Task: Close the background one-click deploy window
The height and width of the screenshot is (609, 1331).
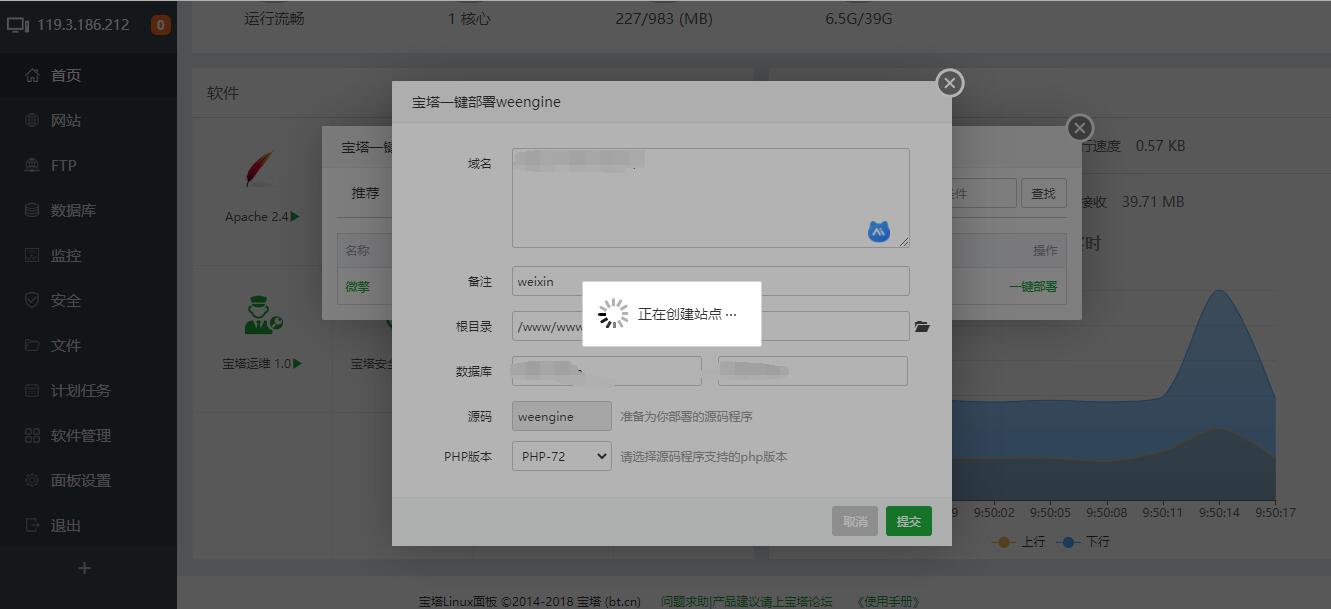Action: tap(1079, 128)
